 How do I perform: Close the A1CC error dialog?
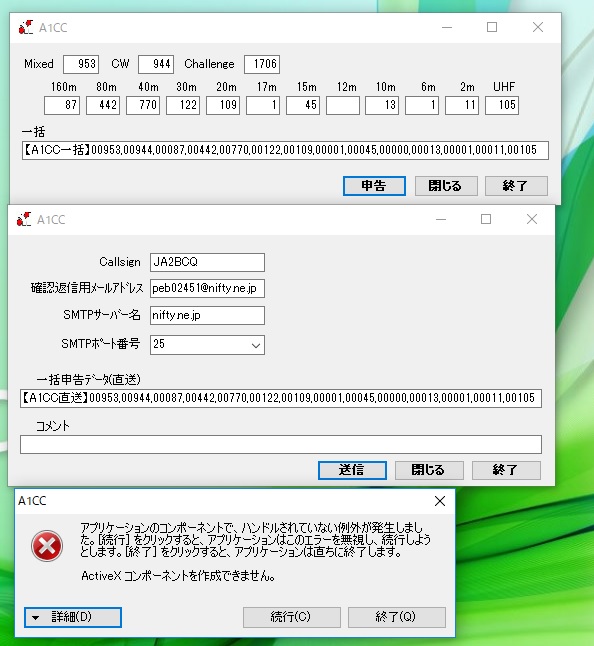coord(440,501)
